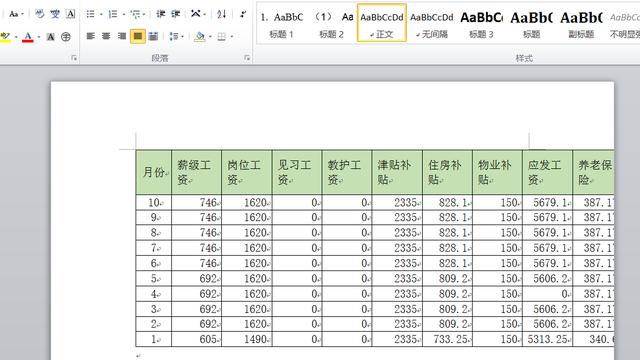The height and width of the screenshot is (360, 640).
Task: Open the Change Case (Aa) menu
Action: click(16, 14)
